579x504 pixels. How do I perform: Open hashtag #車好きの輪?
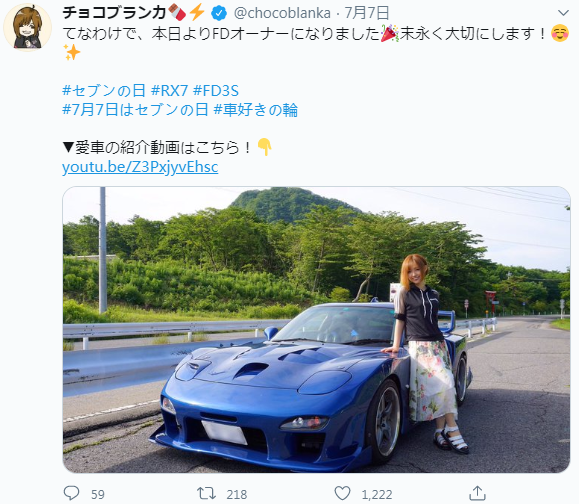[x=256, y=110]
